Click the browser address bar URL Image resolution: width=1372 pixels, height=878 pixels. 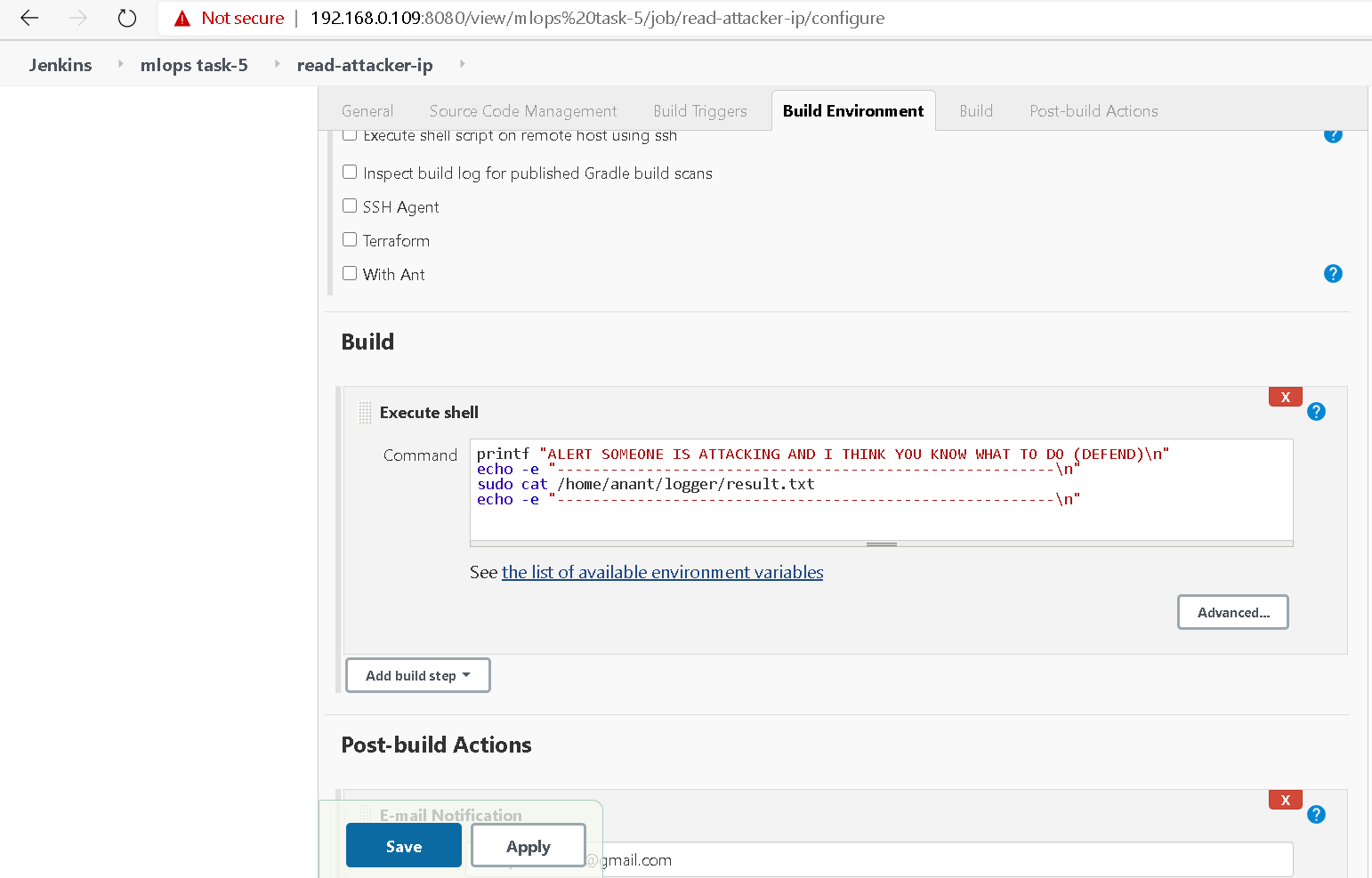(x=597, y=18)
